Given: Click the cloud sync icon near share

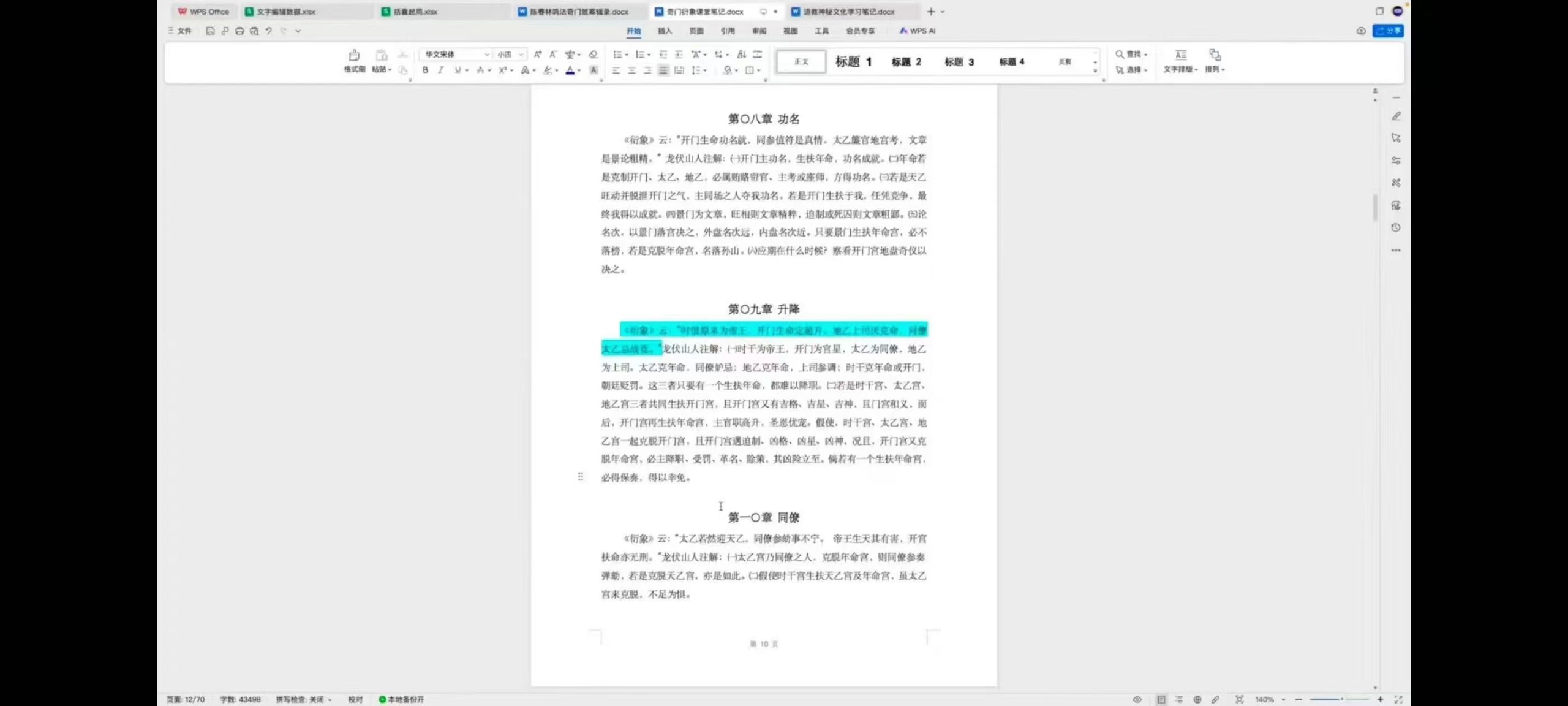Looking at the screenshot, I should tap(1361, 31).
